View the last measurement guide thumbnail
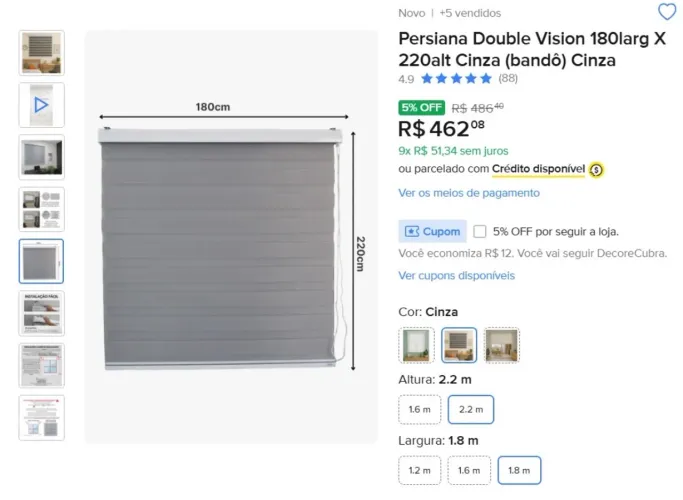 click(x=41, y=418)
